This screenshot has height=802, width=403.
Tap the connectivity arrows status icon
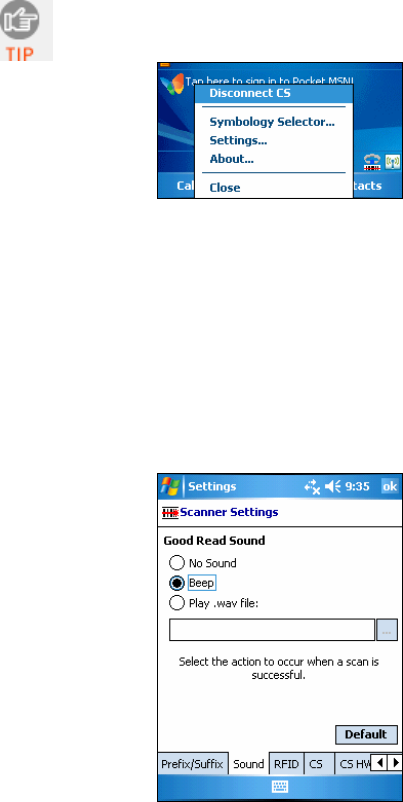click(311, 486)
